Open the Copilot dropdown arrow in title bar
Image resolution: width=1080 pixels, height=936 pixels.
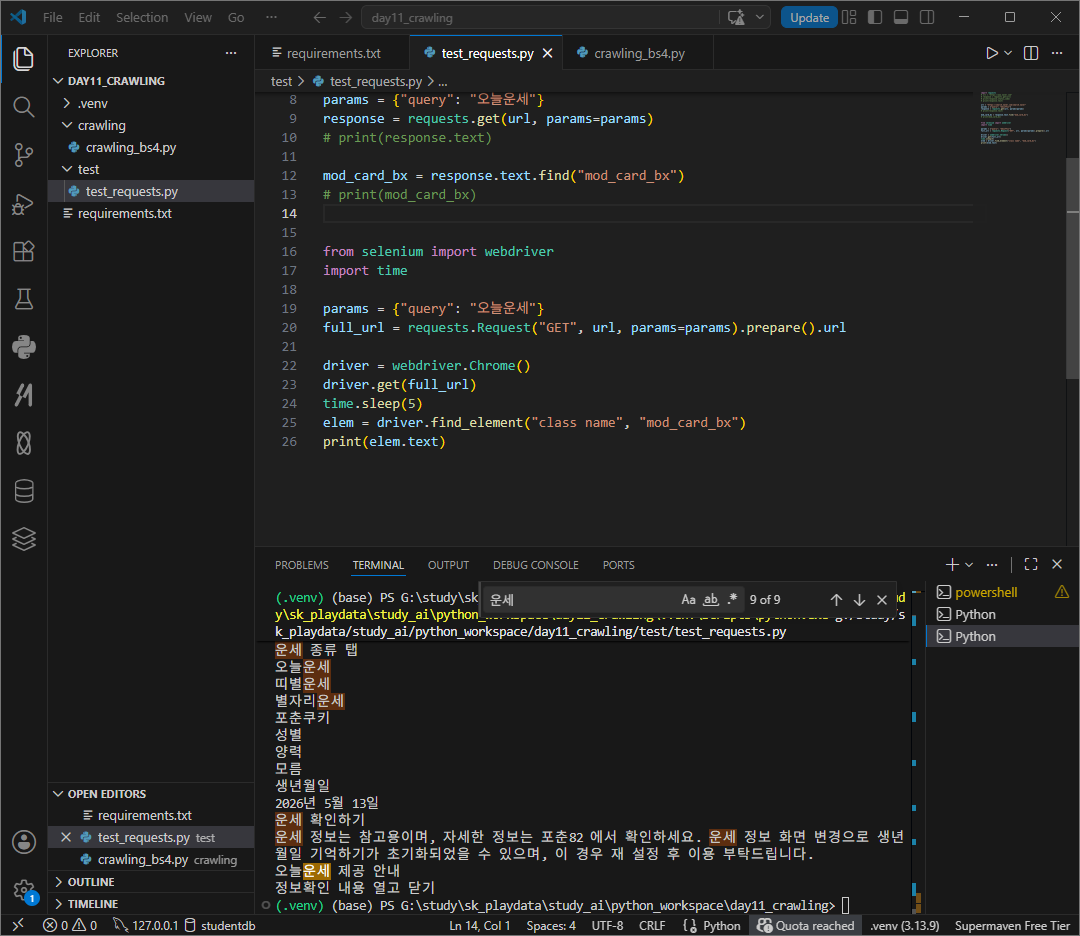pyautogui.click(x=759, y=17)
